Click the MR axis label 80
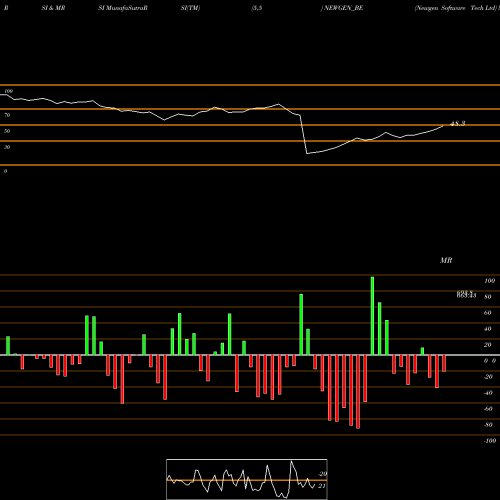The width and height of the screenshot is (500, 500). click(x=488, y=297)
